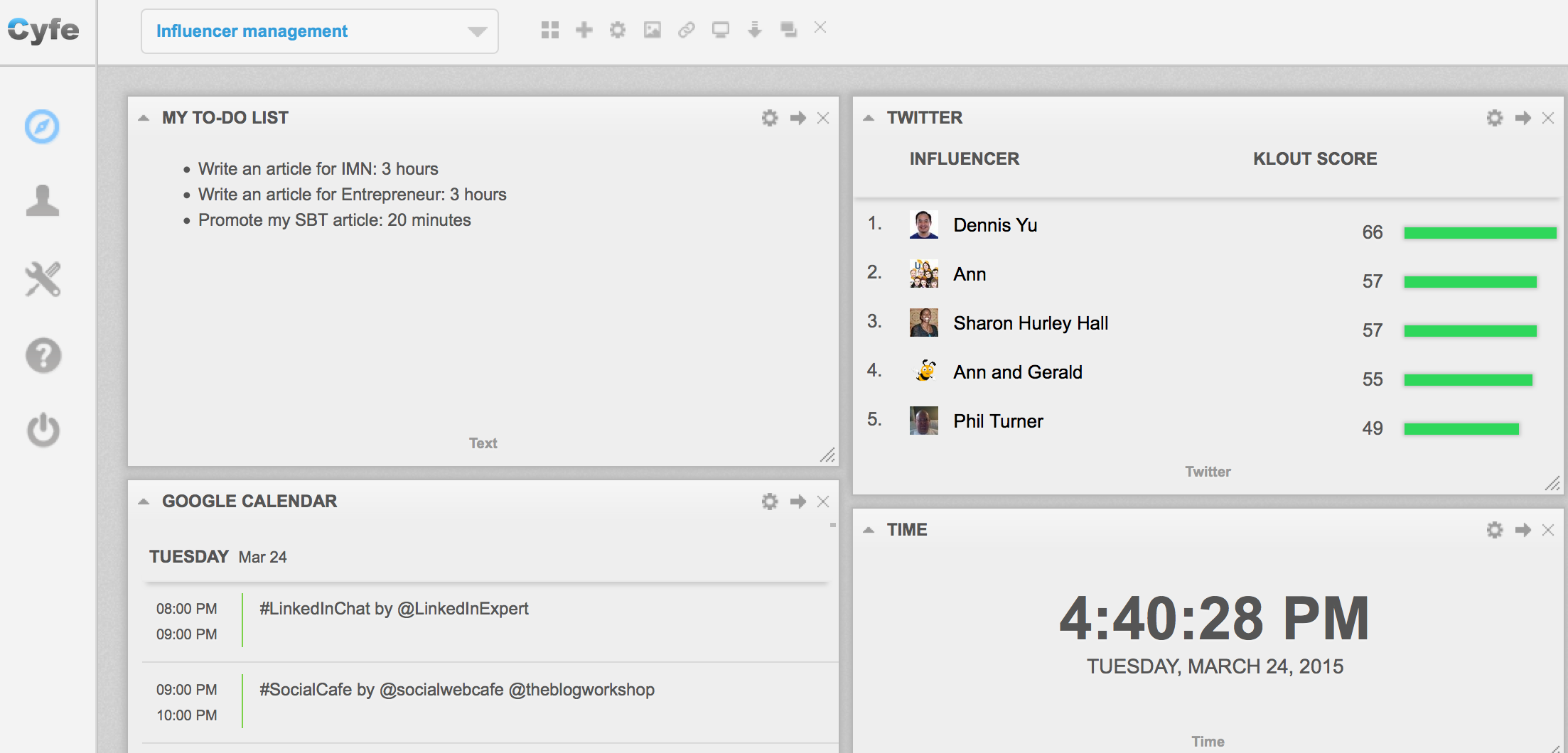This screenshot has width=1568, height=753.
Task: Click the compass dashboards icon in sidebar
Action: pos(42,127)
